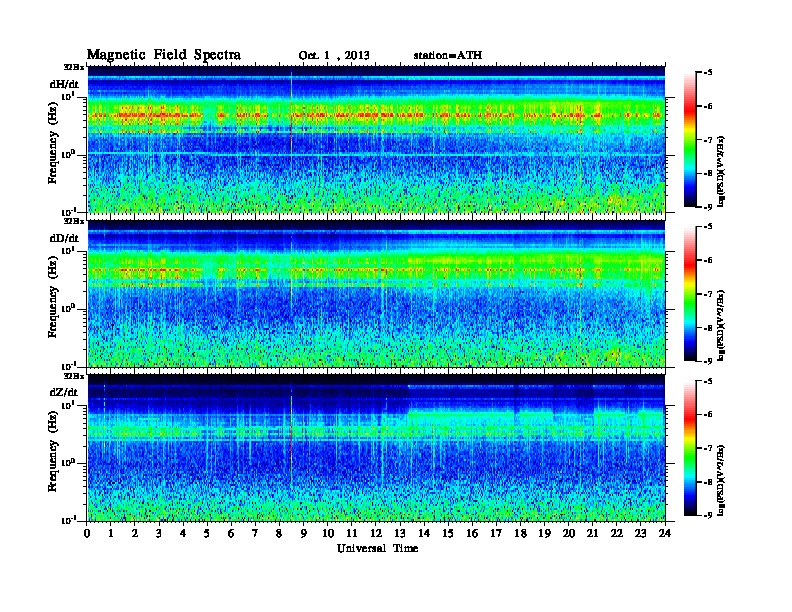Click hour tick label 9 on time axis
Image resolution: width=792 pixels, height=612 pixels.
pos(304,533)
